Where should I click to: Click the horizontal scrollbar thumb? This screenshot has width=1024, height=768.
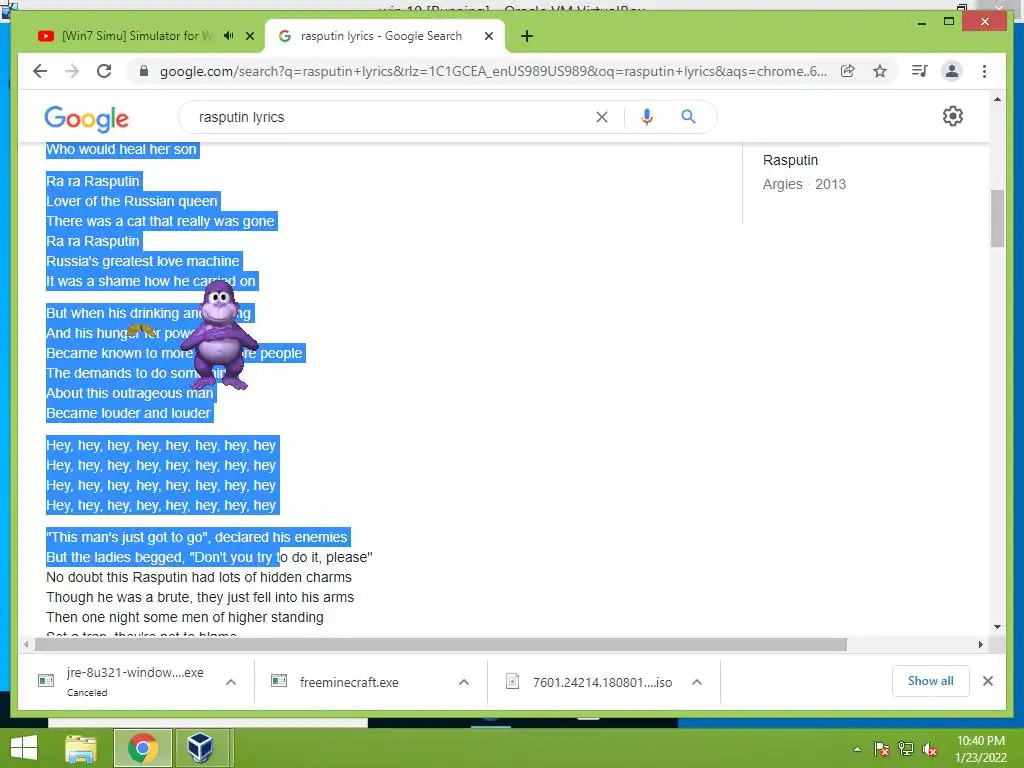[x=441, y=645]
